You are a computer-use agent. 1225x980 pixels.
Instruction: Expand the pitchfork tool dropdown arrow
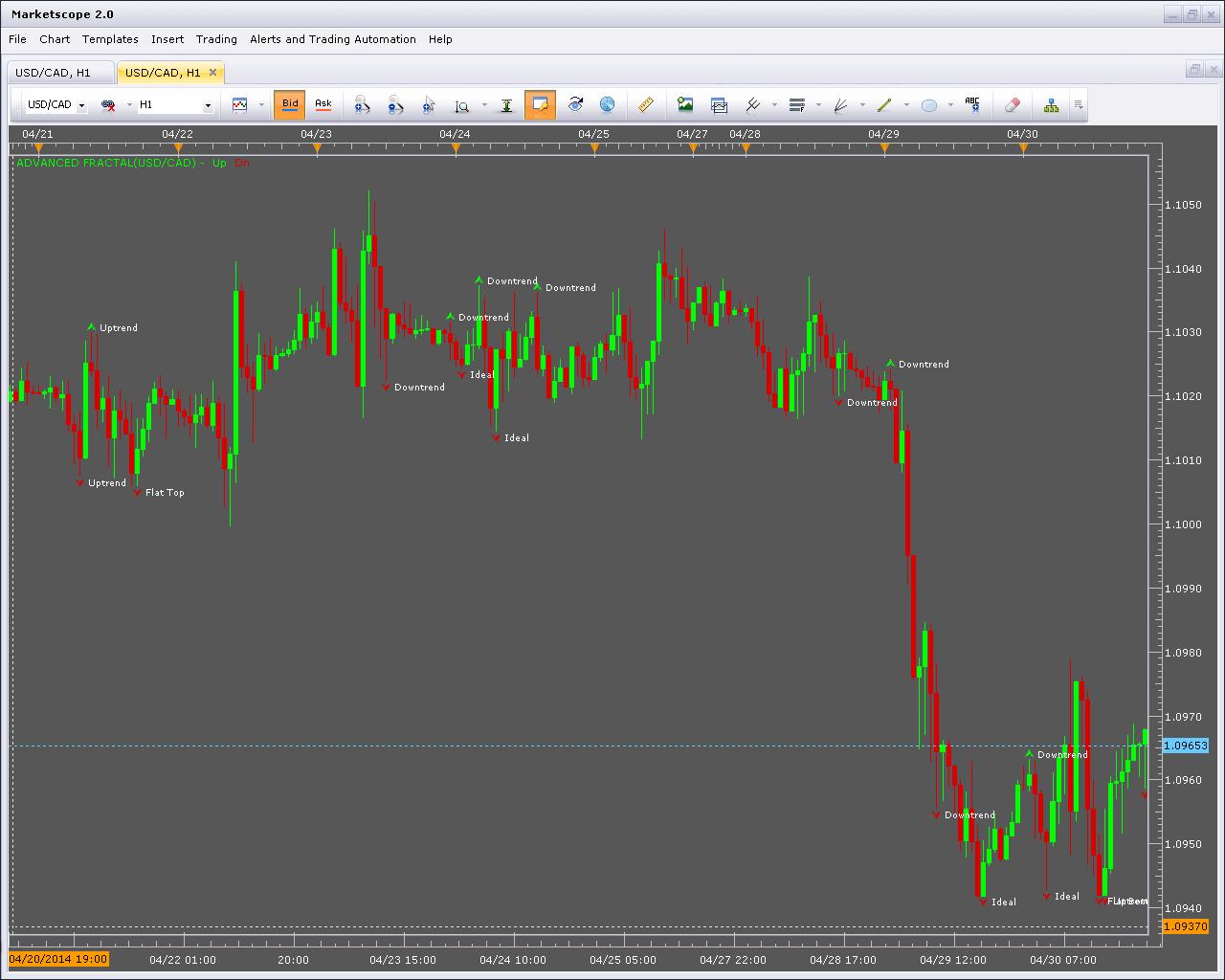point(774,105)
